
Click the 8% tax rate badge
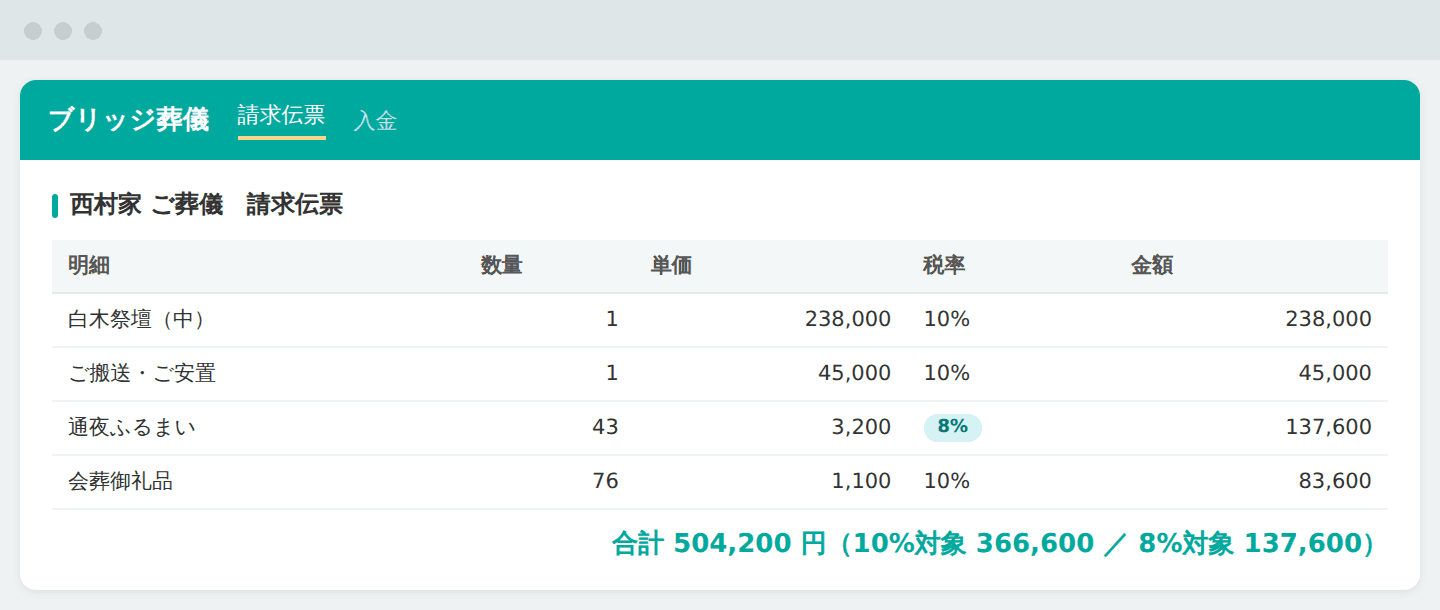pos(953,427)
